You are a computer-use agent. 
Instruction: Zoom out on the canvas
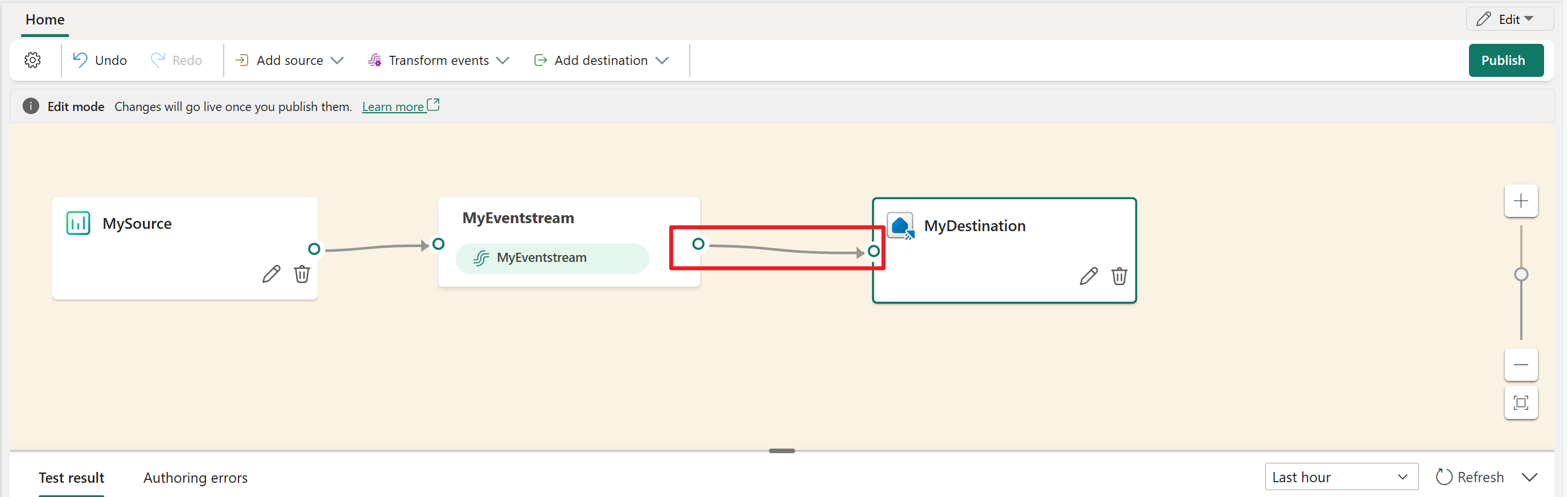click(1521, 365)
